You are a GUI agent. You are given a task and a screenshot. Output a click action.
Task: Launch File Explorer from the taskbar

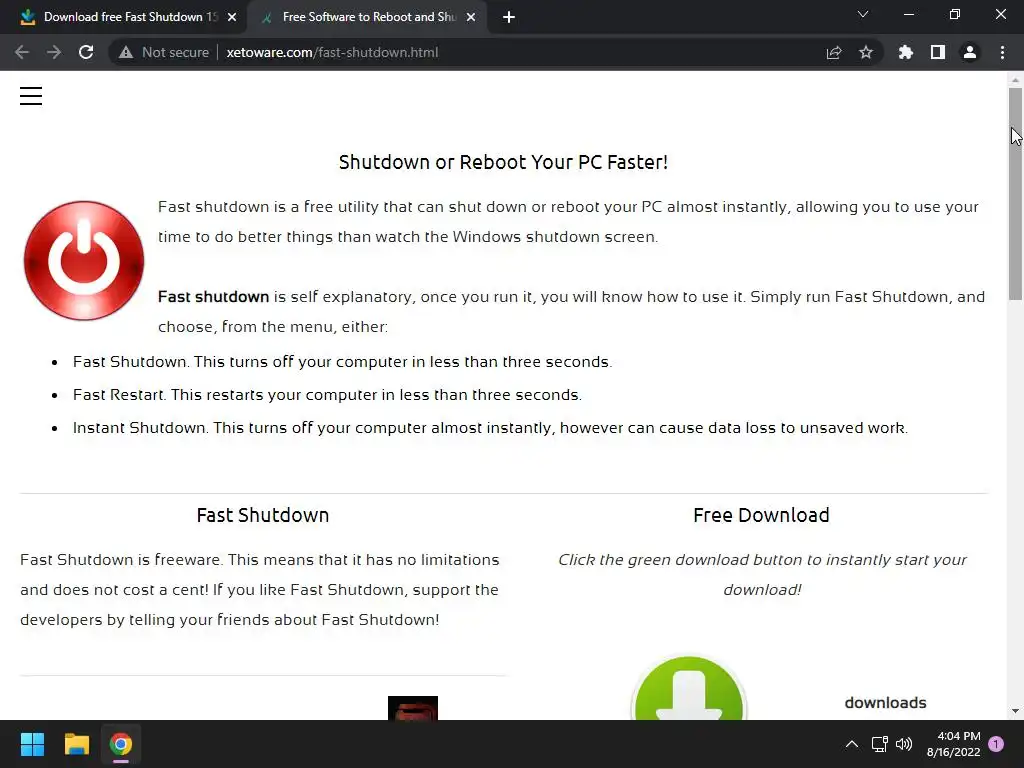pyautogui.click(x=76, y=744)
